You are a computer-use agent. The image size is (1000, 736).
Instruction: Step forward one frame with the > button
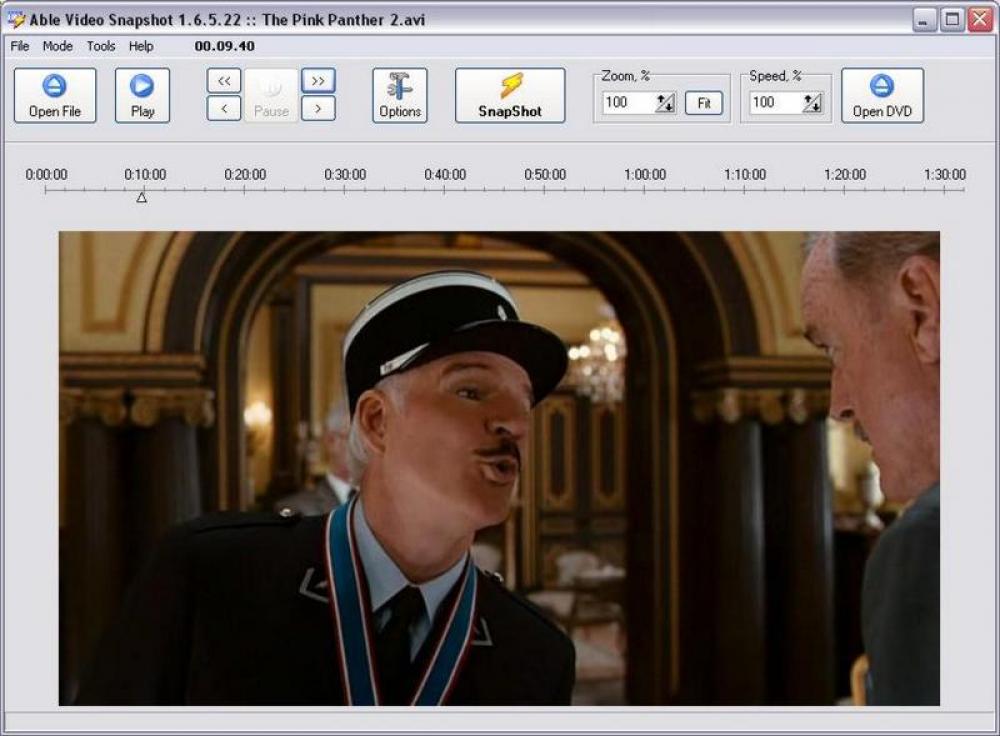point(318,108)
